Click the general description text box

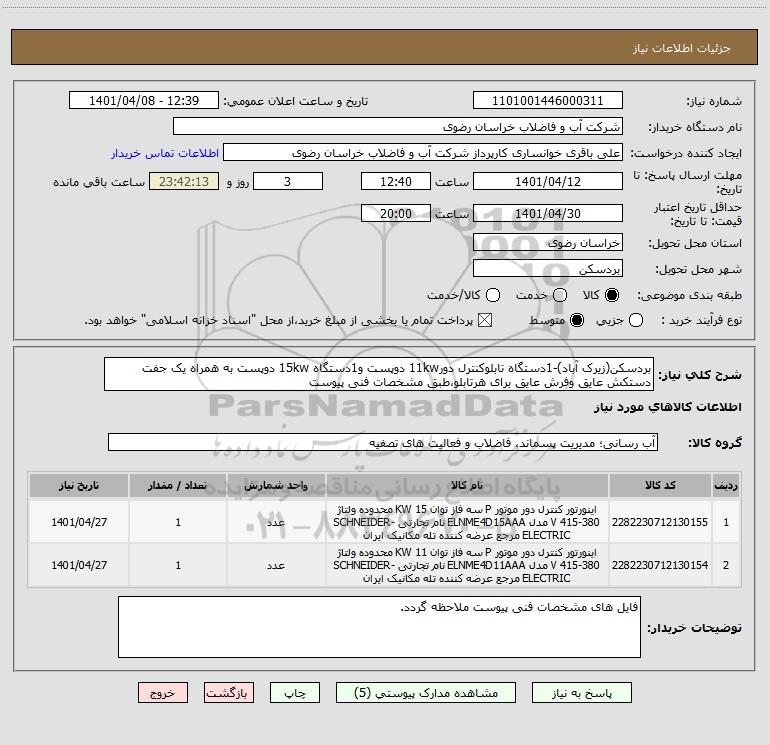tap(379, 374)
